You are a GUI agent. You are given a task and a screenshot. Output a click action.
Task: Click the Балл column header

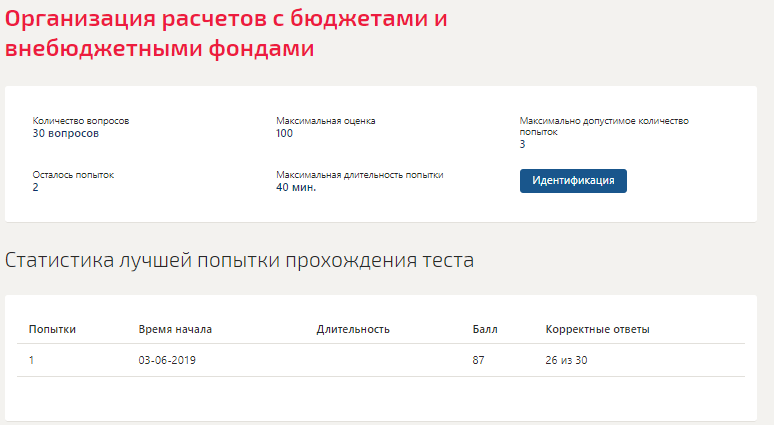pos(485,329)
